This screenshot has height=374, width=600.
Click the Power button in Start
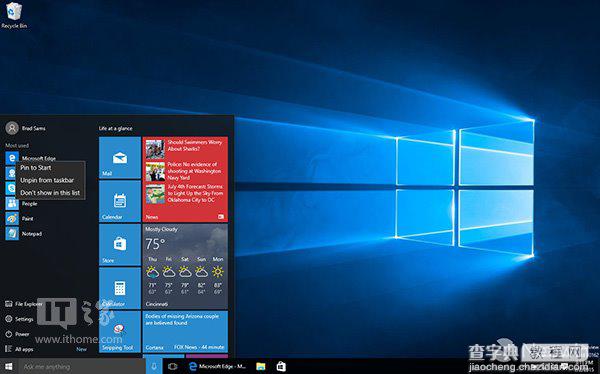click(x=17, y=334)
